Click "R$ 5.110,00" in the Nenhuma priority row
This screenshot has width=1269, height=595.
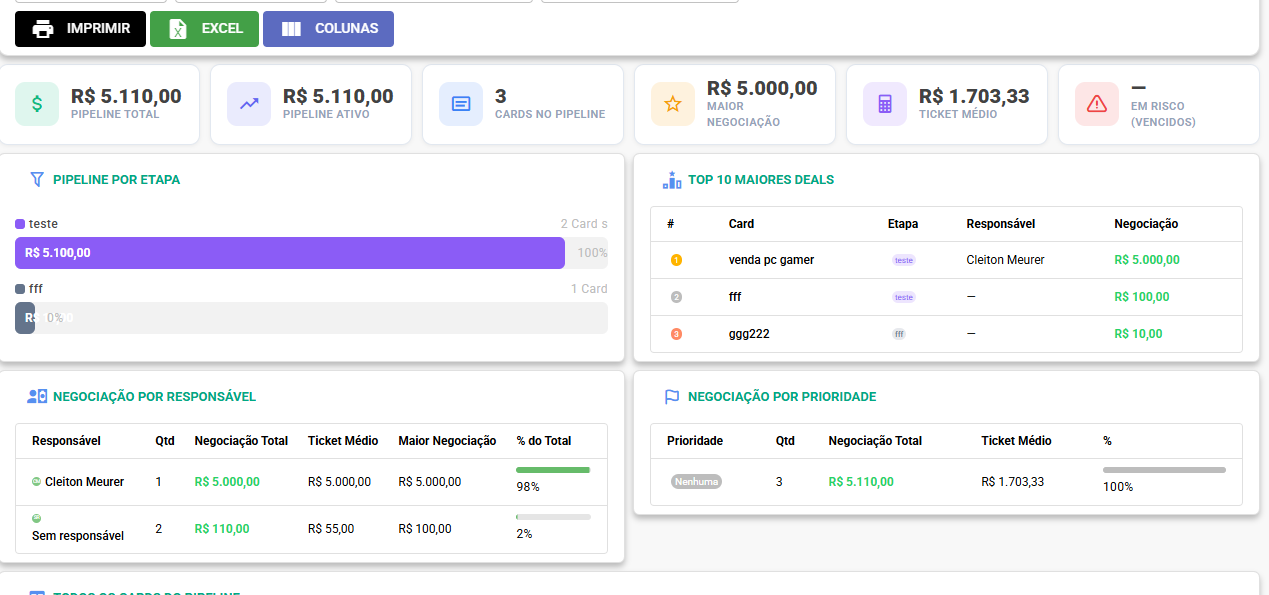point(861,482)
